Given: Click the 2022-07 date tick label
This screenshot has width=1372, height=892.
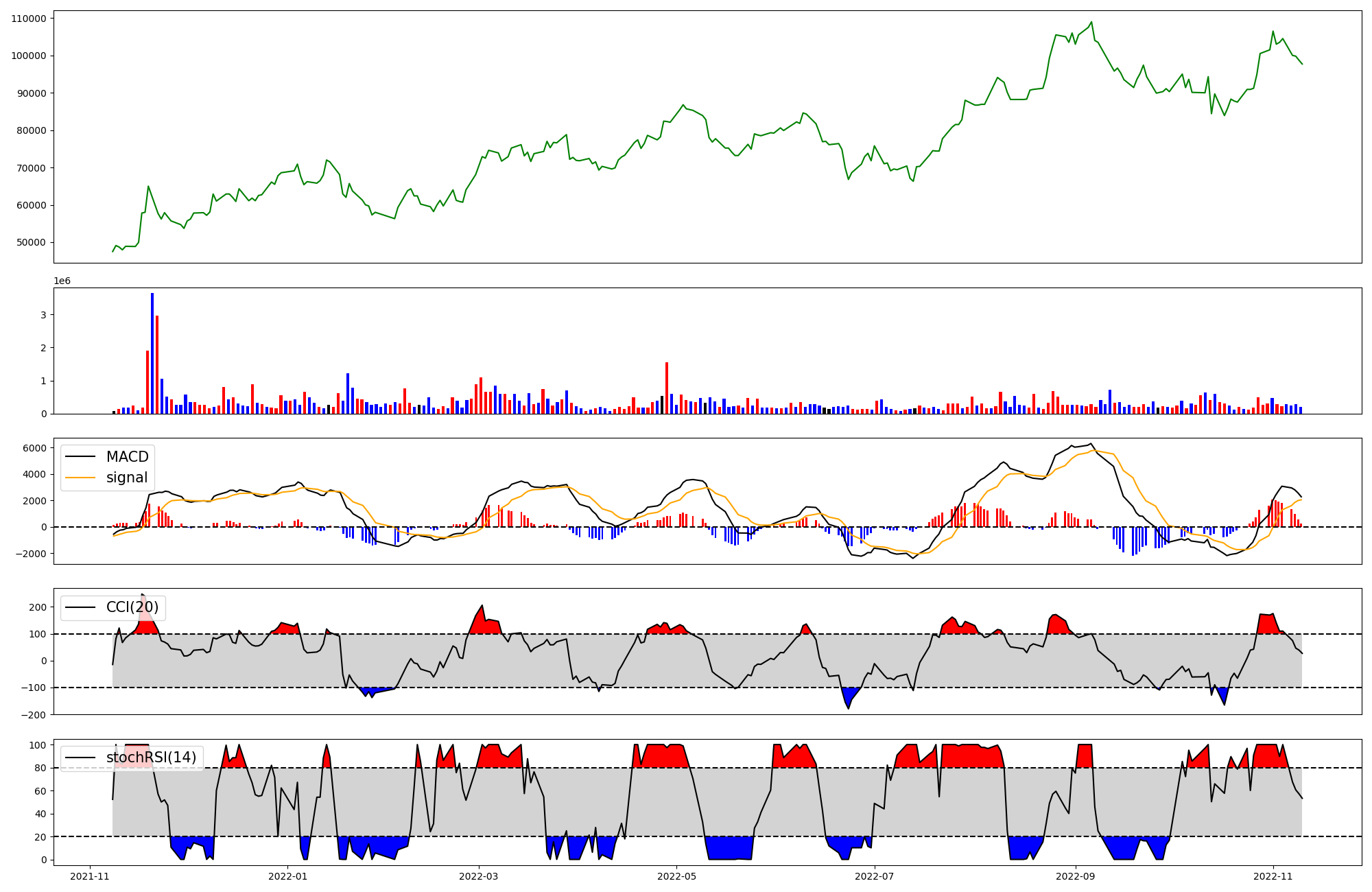Looking at the screenshot, I should click(x=875, y=876).
